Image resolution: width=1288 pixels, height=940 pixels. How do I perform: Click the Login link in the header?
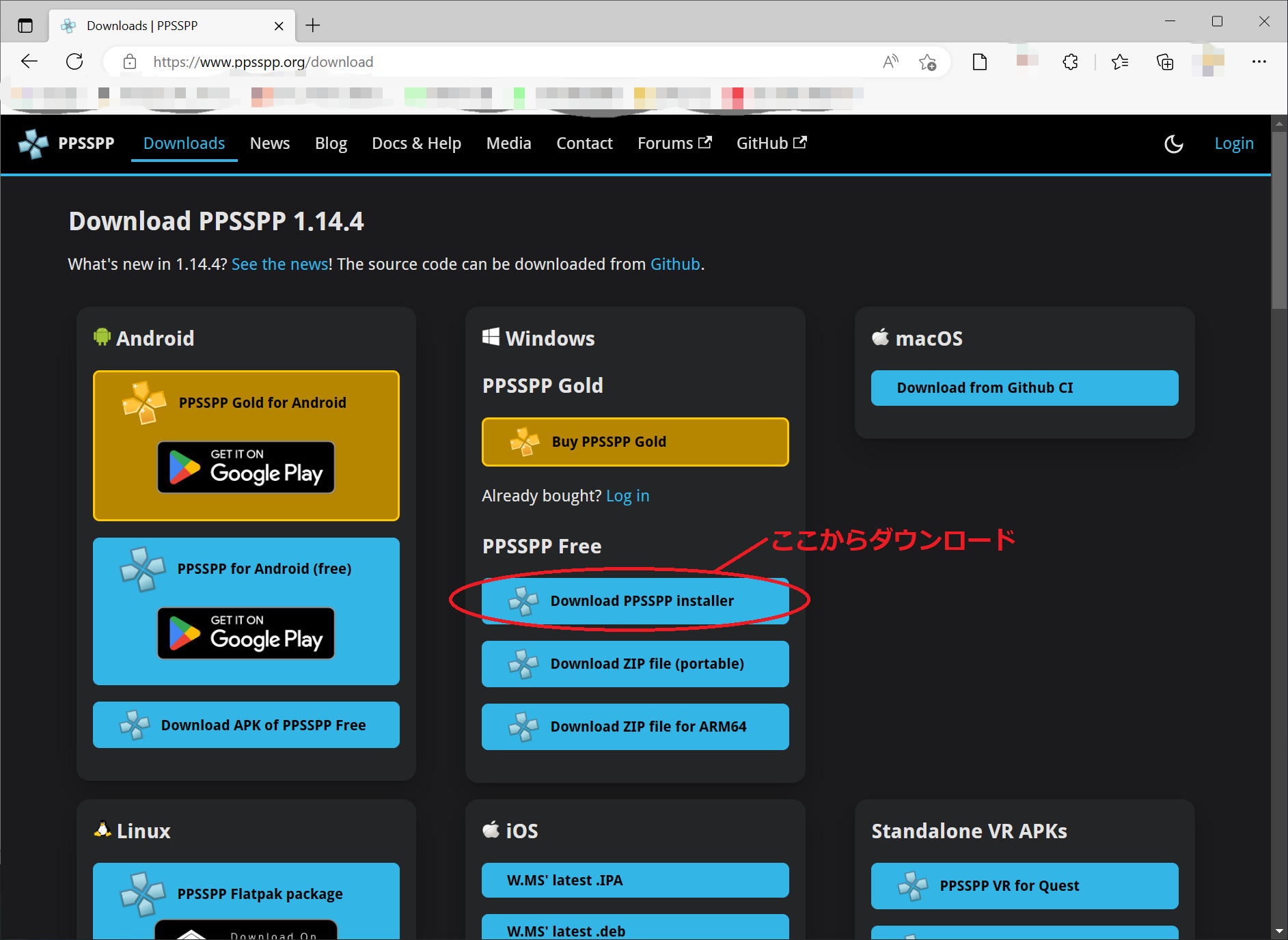1233,143
